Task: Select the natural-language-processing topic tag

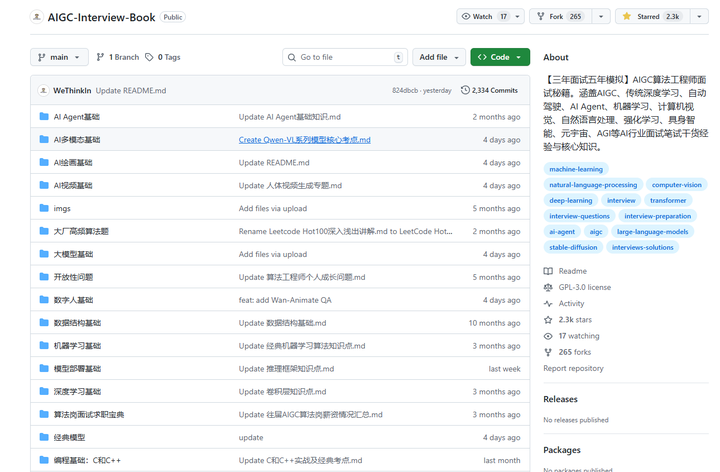Action: pyautogui.click(x=593, y=185)
